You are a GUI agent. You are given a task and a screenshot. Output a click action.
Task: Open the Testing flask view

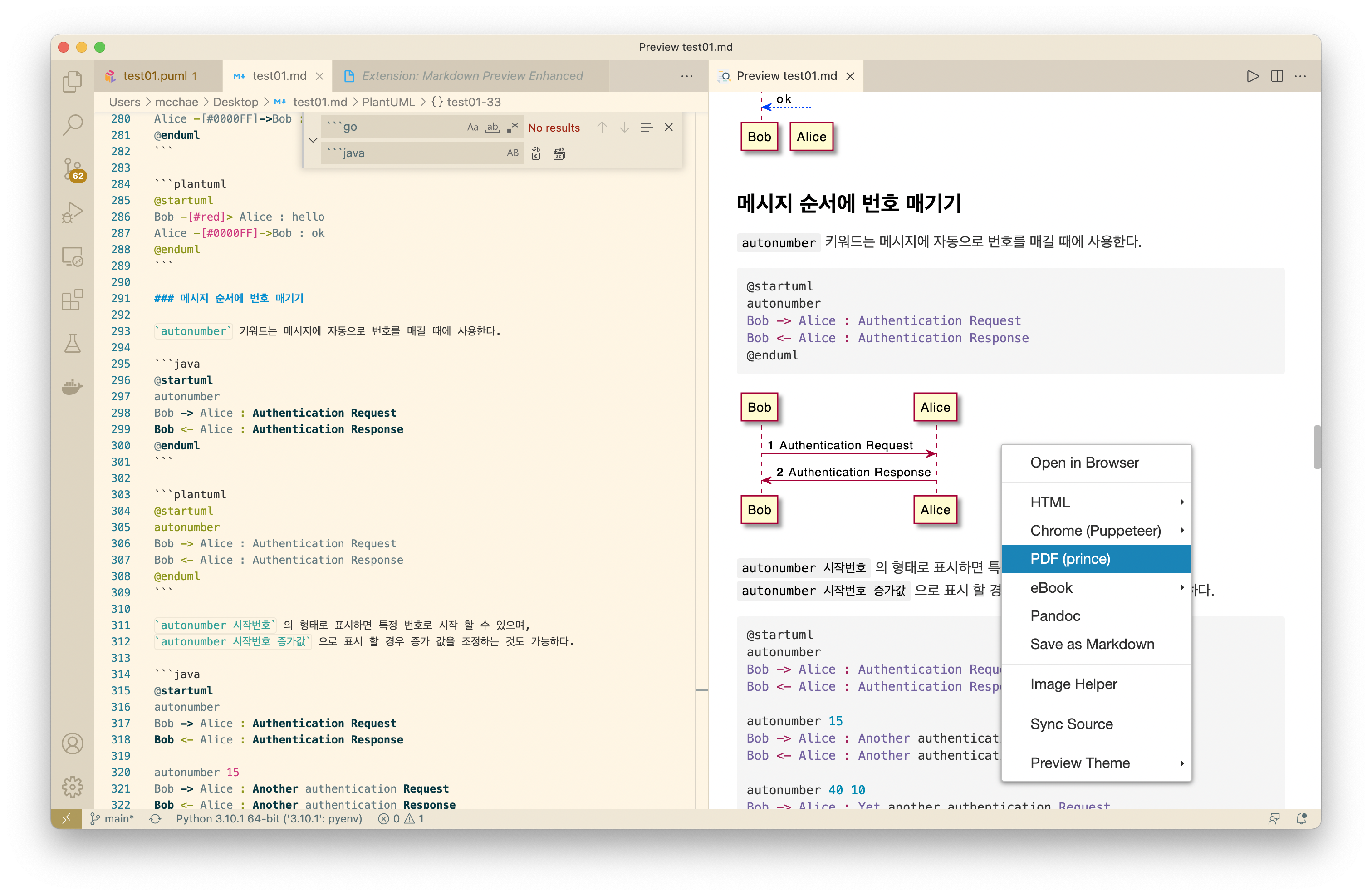tap(72, 344)
